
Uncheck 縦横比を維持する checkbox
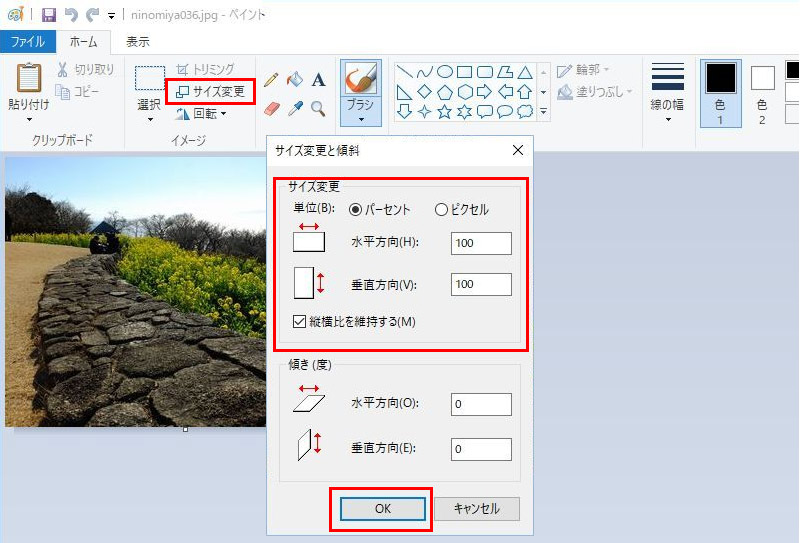pos(299,322)
